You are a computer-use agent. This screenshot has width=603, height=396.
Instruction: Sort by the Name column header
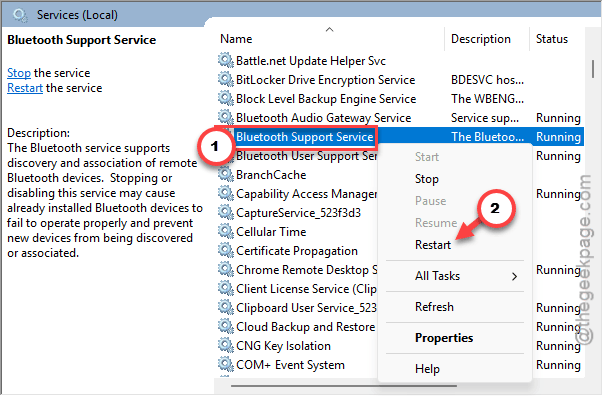[x=236, y=39]
